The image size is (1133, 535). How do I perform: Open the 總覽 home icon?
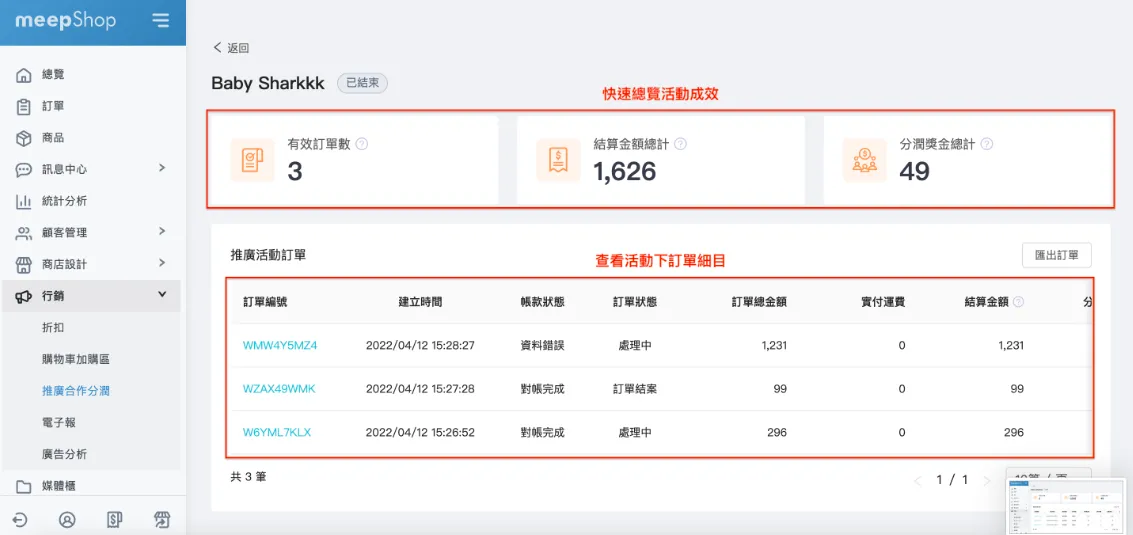pos(24,74)
